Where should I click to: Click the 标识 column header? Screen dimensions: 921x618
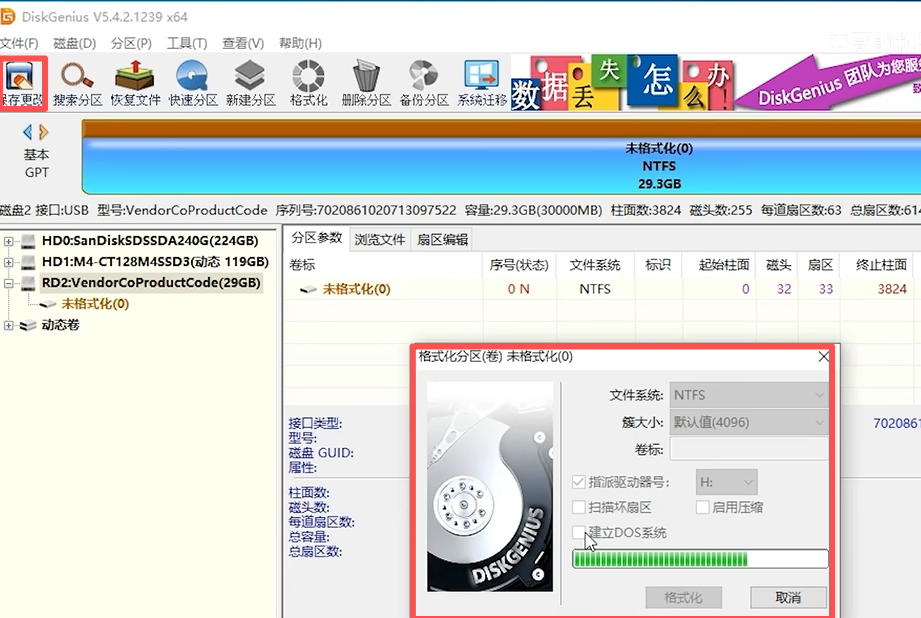pyautogui.click(x=658, y=266)
